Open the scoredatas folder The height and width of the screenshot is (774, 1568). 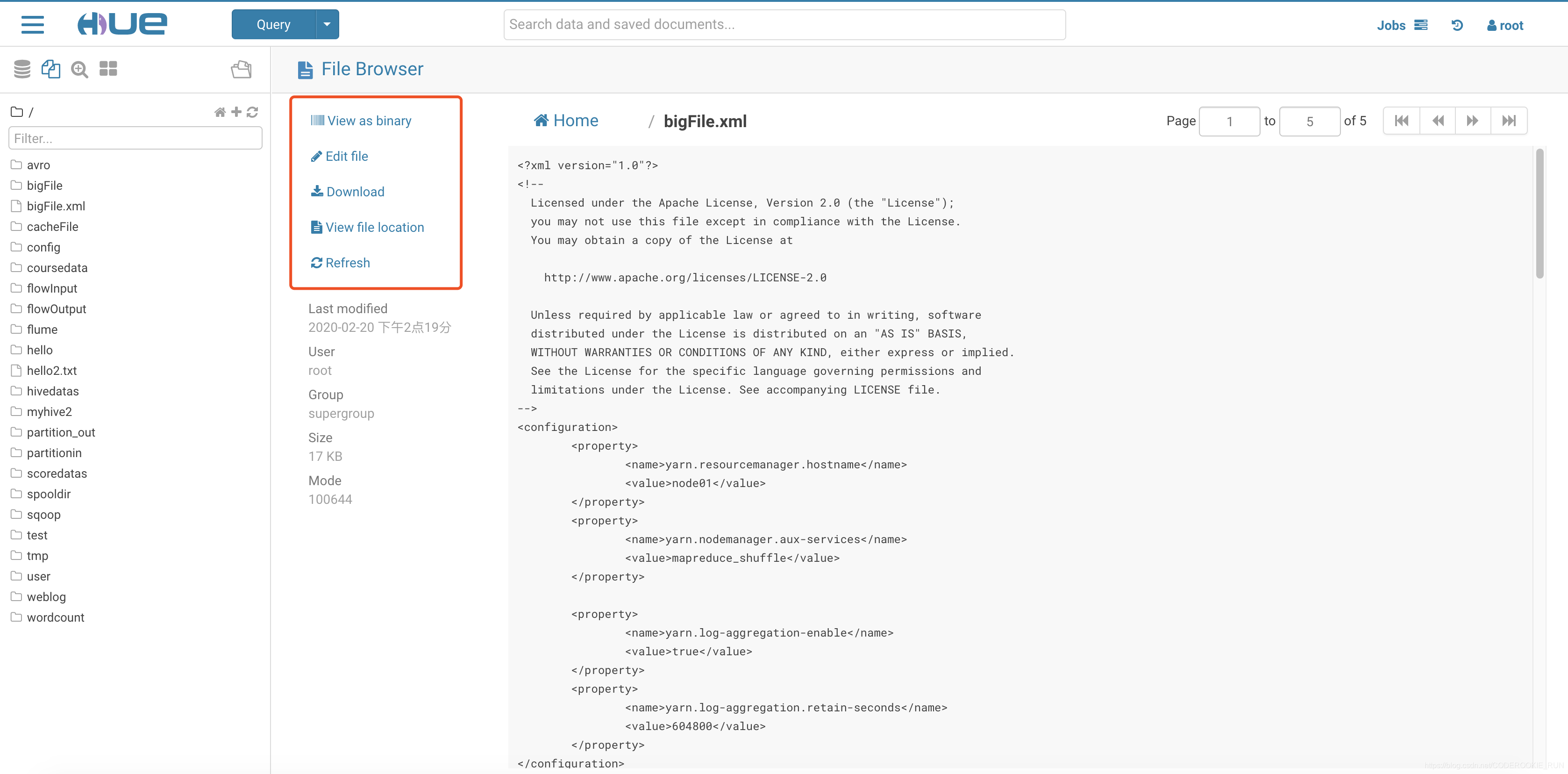57,474
